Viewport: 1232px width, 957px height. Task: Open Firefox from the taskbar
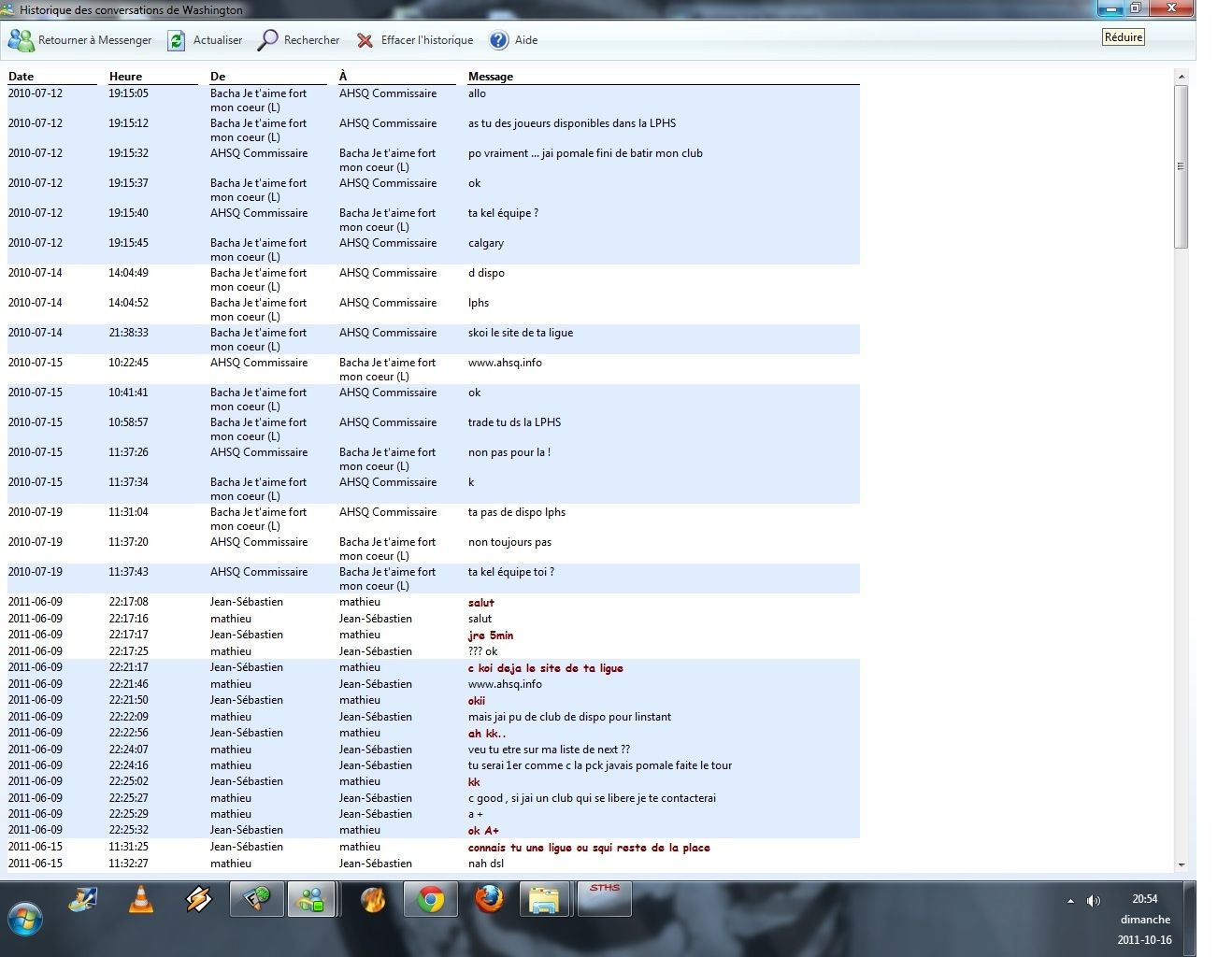click(x=488, y=899)
